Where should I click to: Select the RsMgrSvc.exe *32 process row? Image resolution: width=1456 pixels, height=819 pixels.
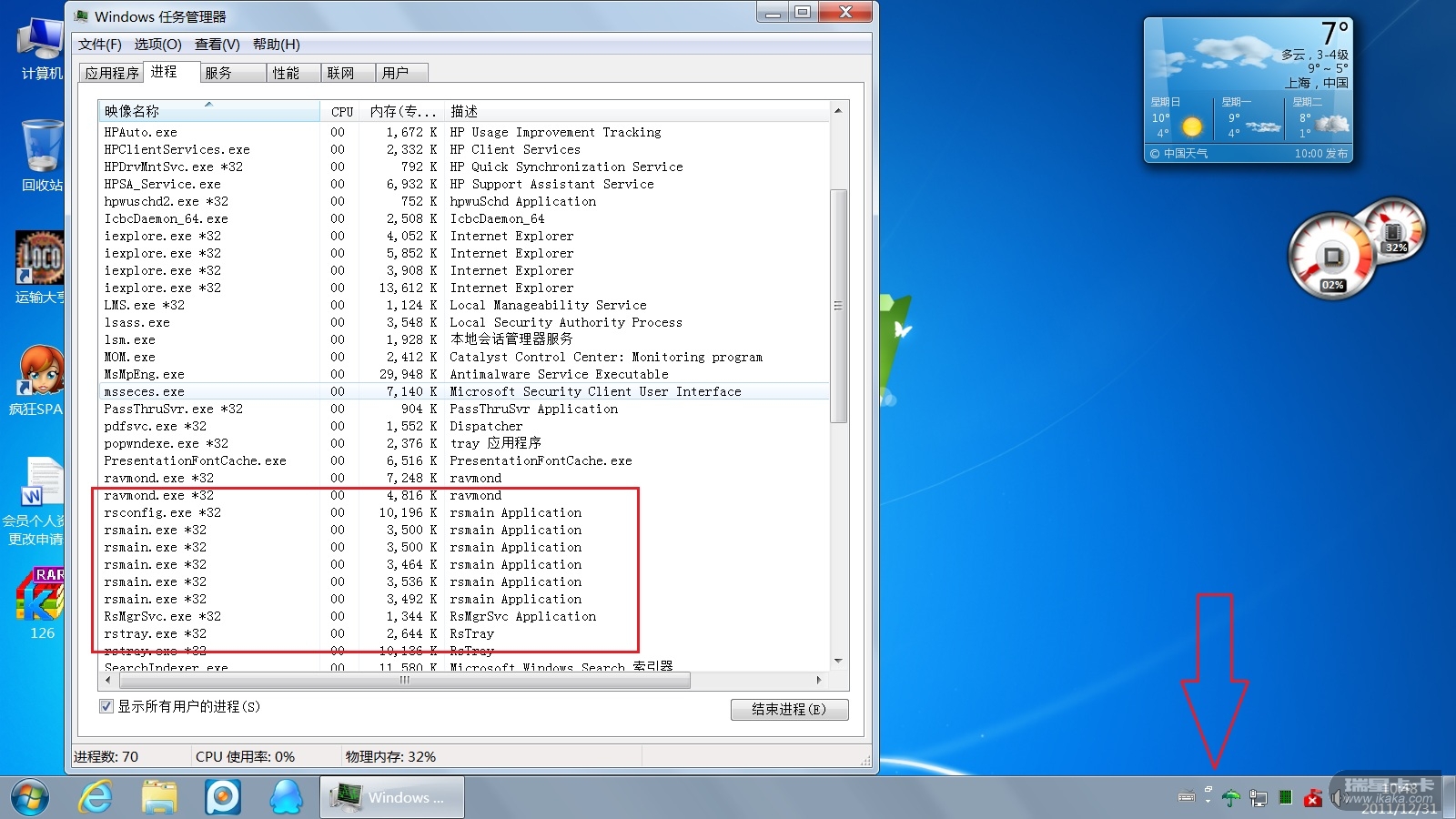click(x=464, y=616)
